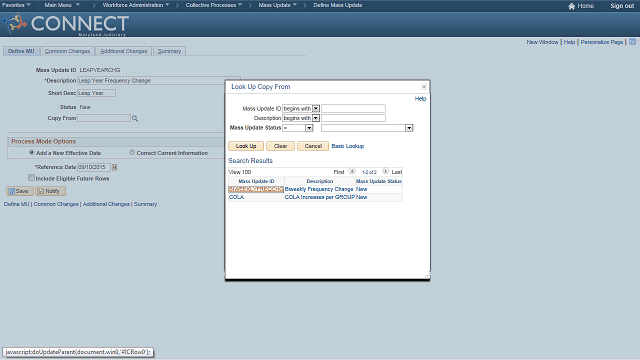Sort by Description column header

click(320, 181)
